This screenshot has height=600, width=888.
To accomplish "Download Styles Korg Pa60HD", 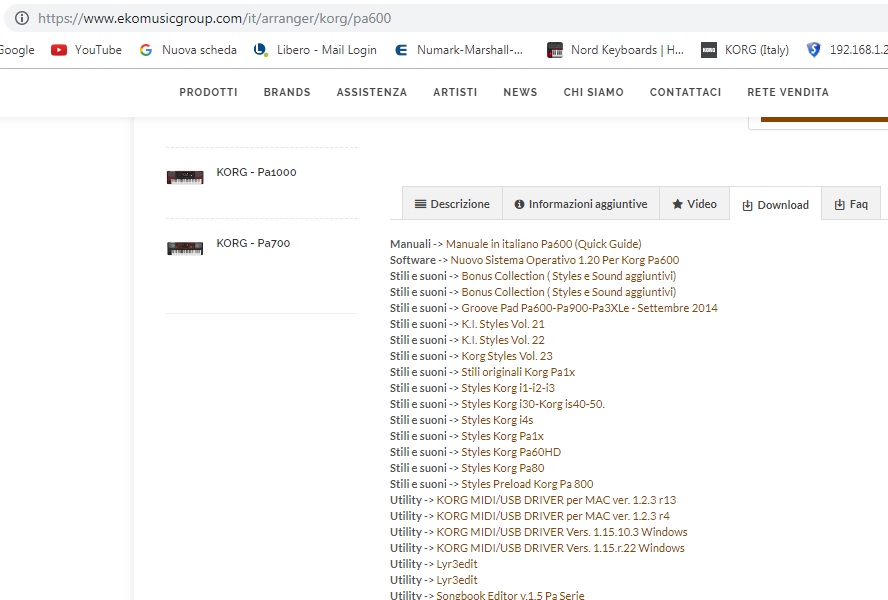I will [x=511, y=452].
